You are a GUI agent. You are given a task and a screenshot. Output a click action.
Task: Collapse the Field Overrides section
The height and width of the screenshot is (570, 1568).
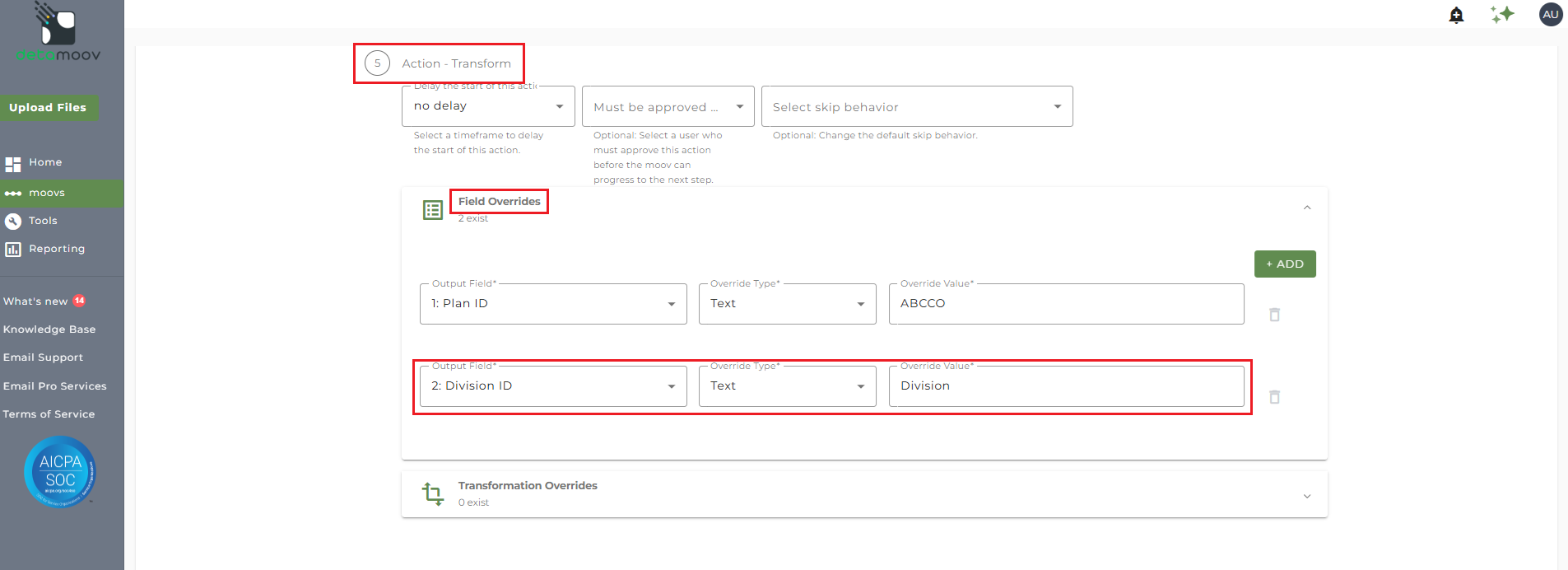point(1307,208)
